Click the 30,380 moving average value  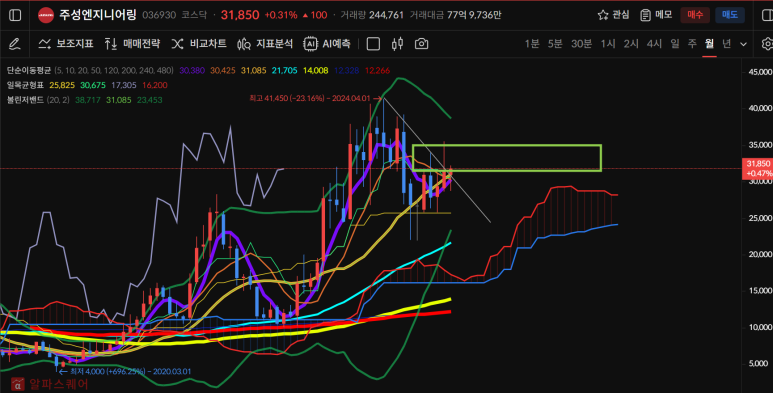[192, 71]
